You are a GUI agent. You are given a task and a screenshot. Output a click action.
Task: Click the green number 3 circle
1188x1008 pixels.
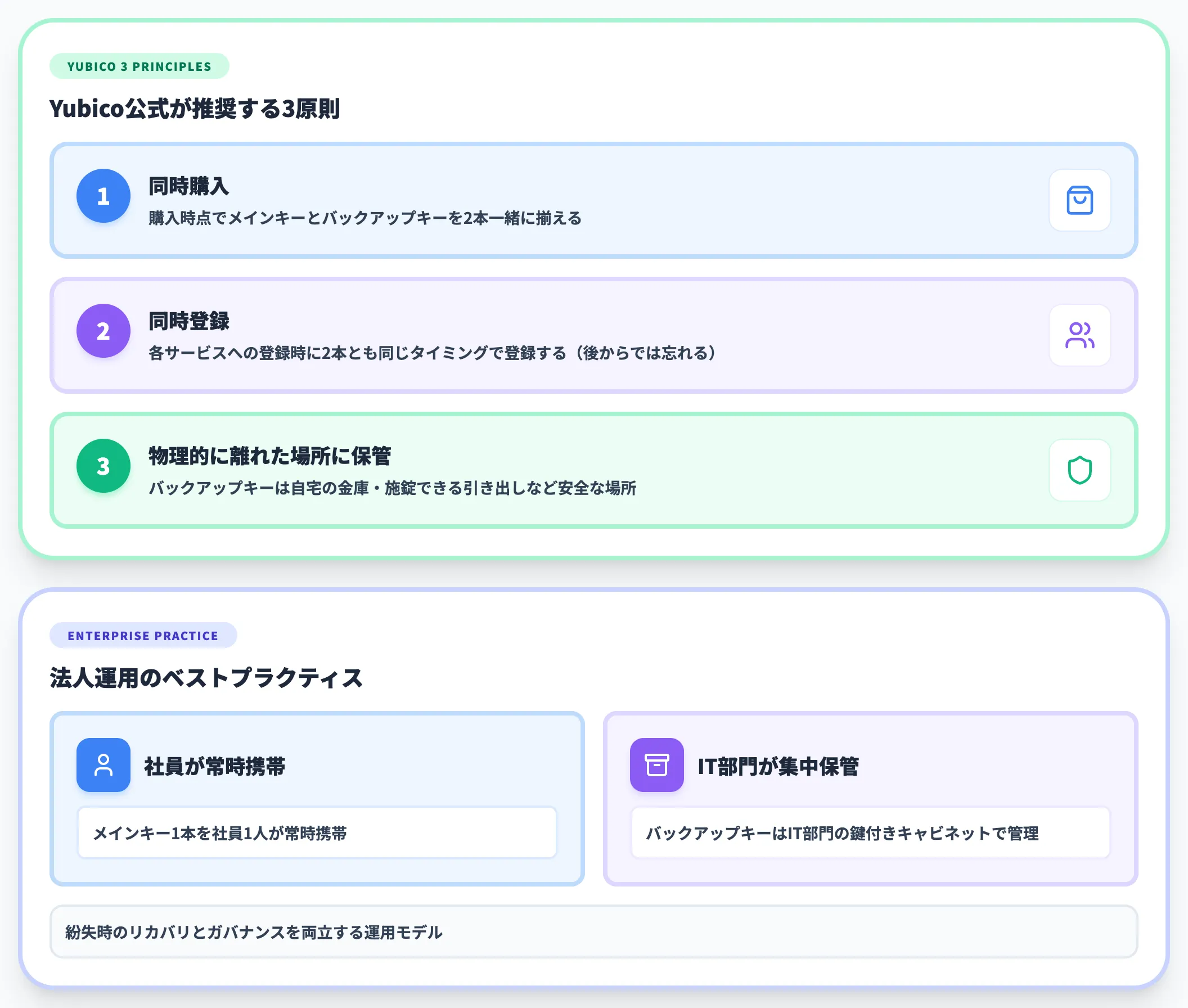tap(103, 466)
